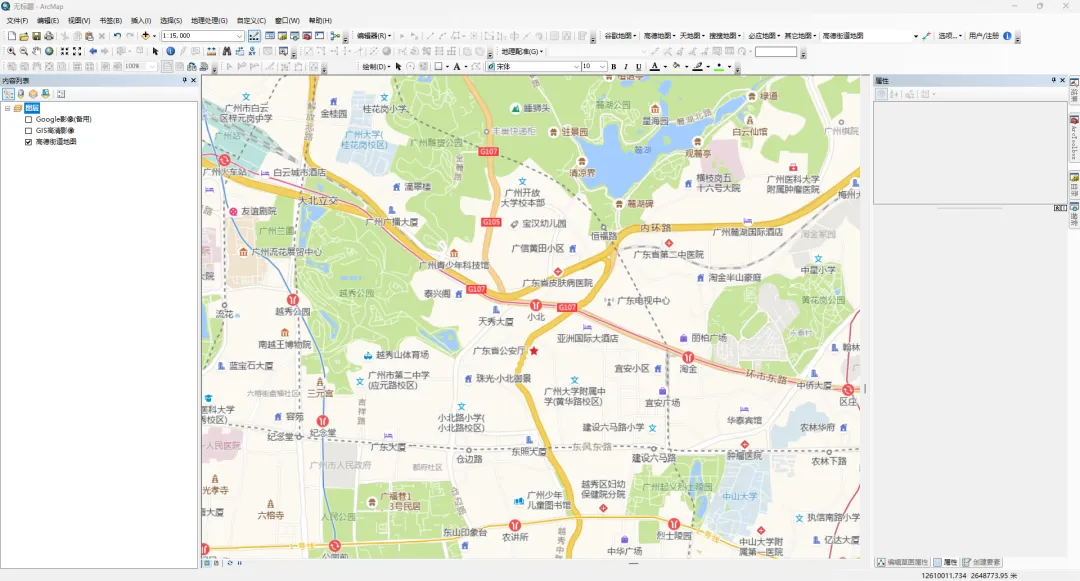The image size is (1080, 581).
Task: Pin the 属性 panel
Action: [1054, 81]
